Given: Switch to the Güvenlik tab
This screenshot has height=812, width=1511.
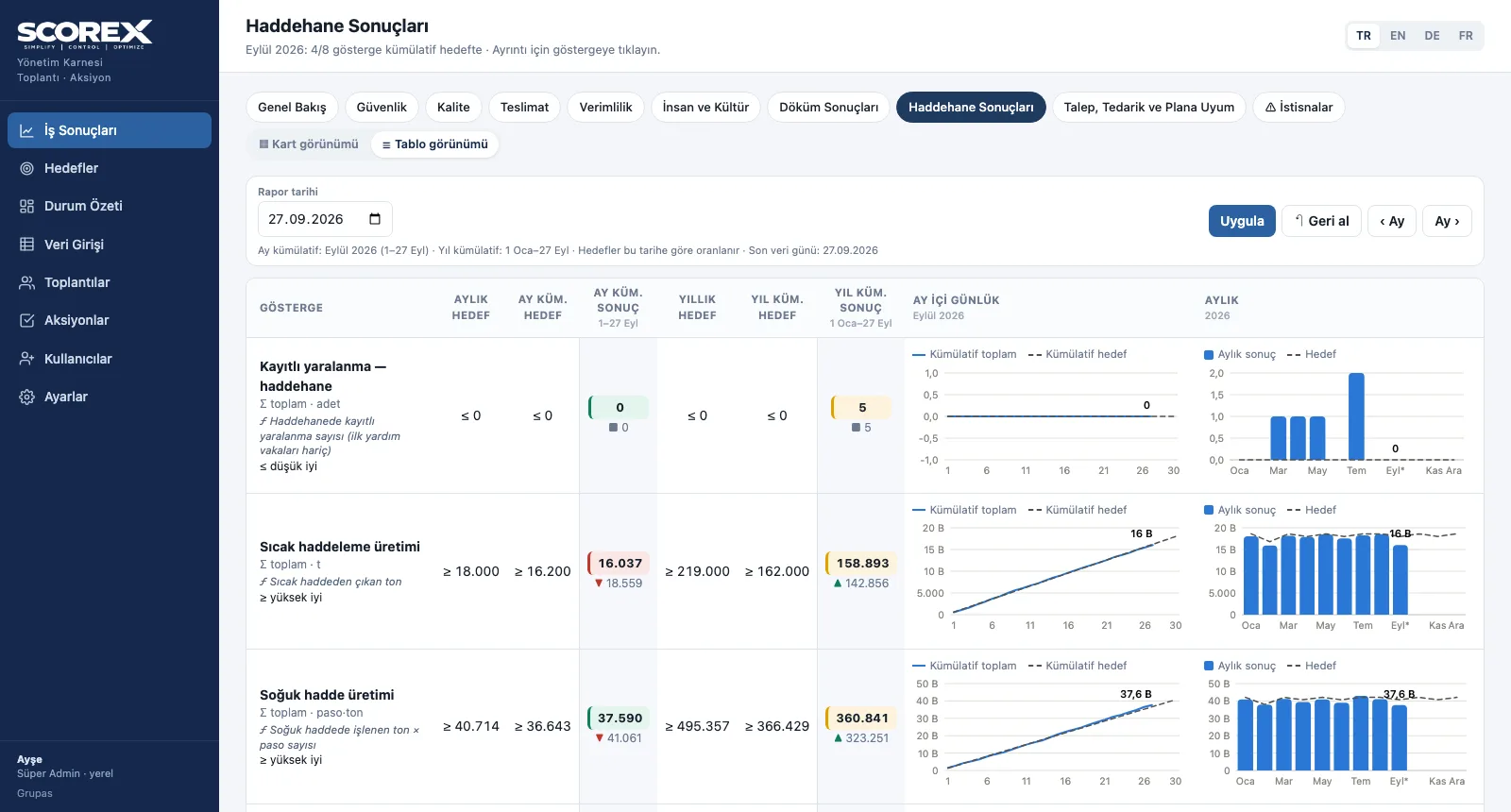Looking at the screenshot, I should point(382,107).
